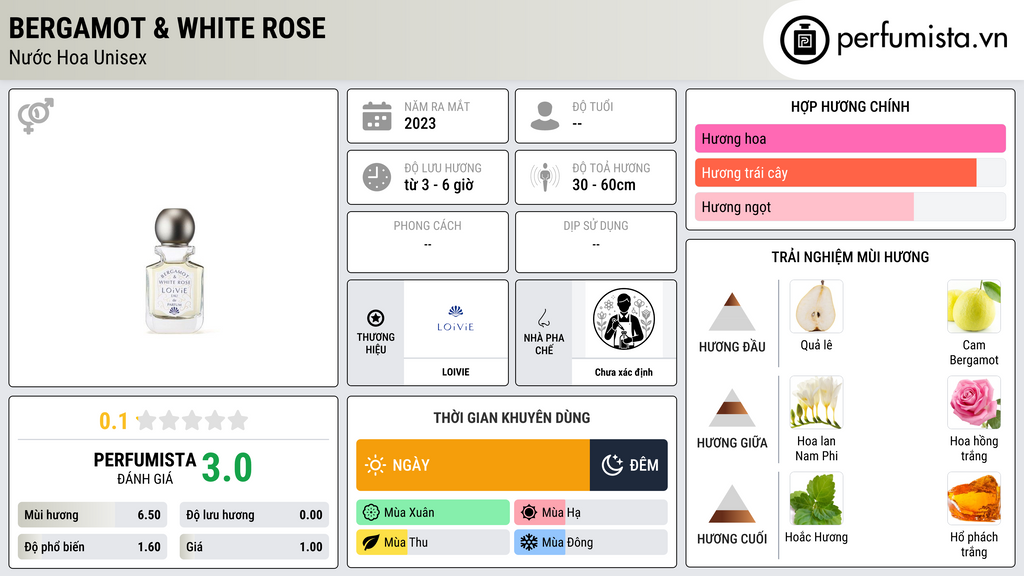
Task: Click the sillage icon for Độ toả hương
Action: 545,177
